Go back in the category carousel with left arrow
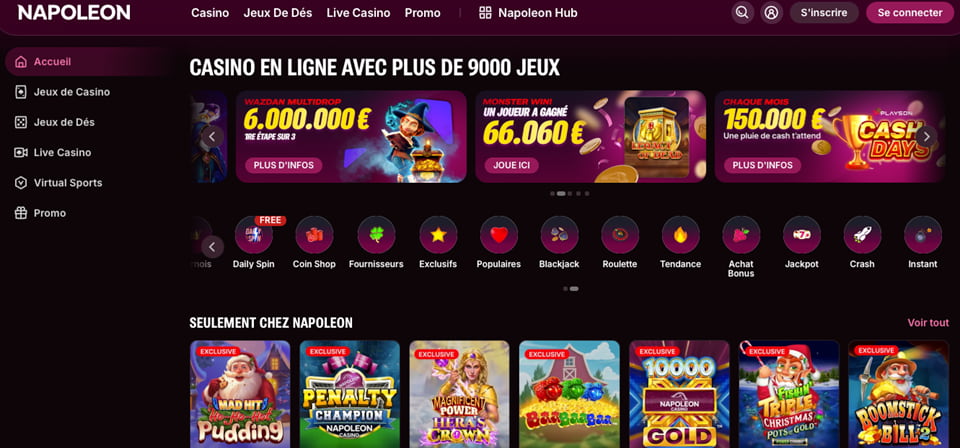The image size is (960, 448). coord(212,247)
